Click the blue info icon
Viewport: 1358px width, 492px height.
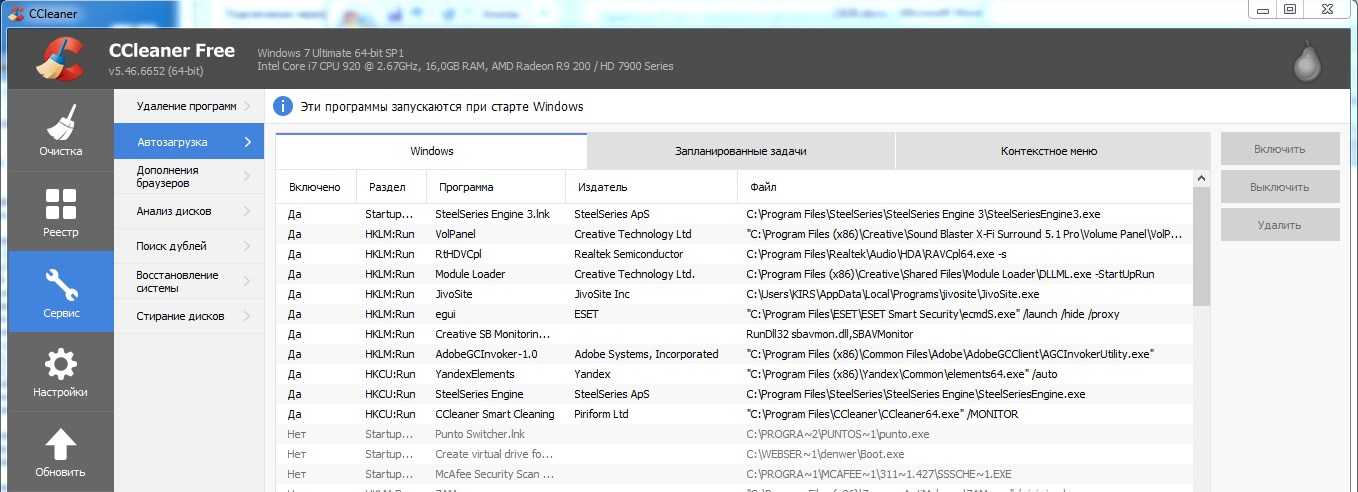tap(283, 106)
